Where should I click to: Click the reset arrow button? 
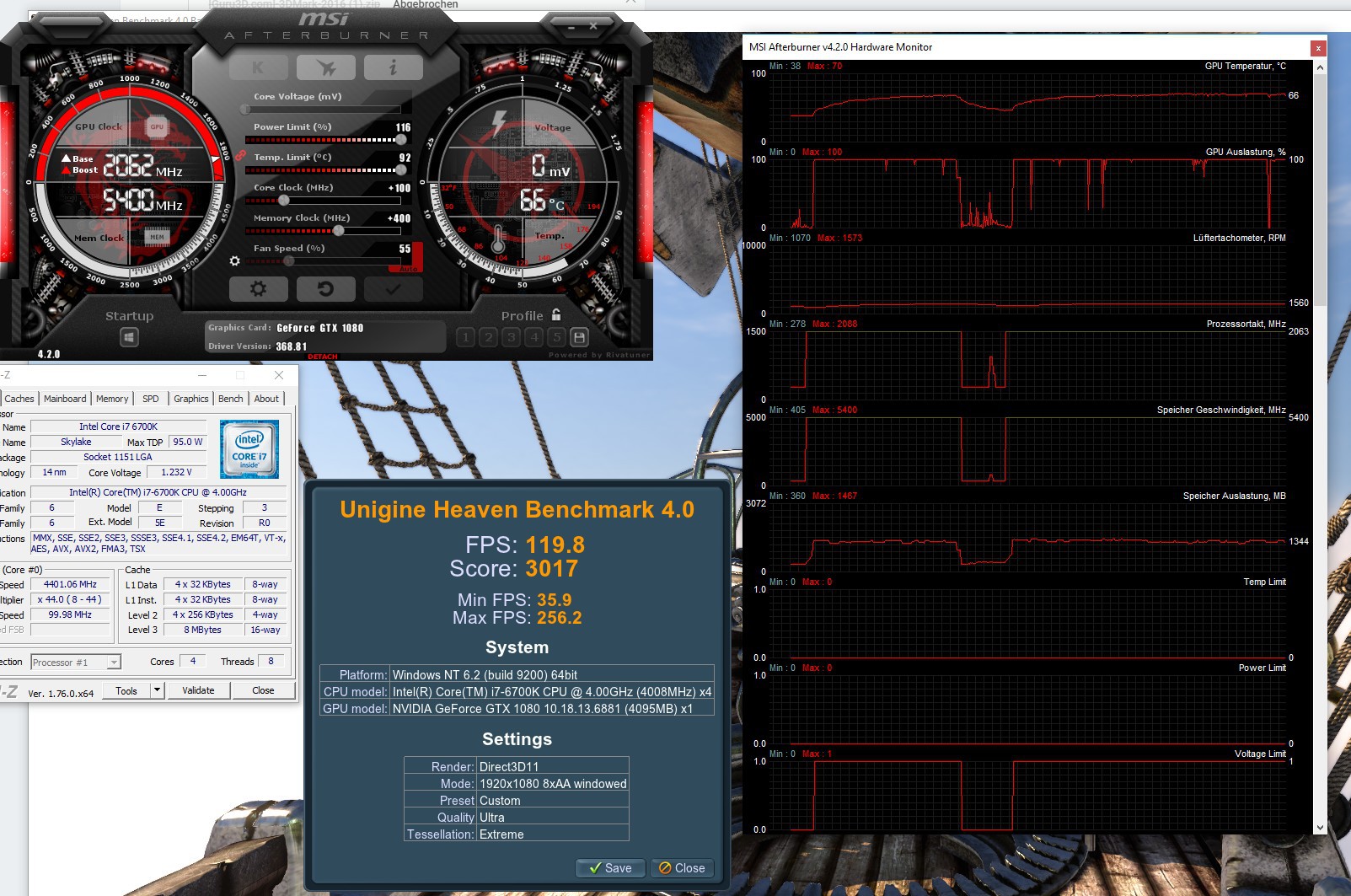coord(326,289)
